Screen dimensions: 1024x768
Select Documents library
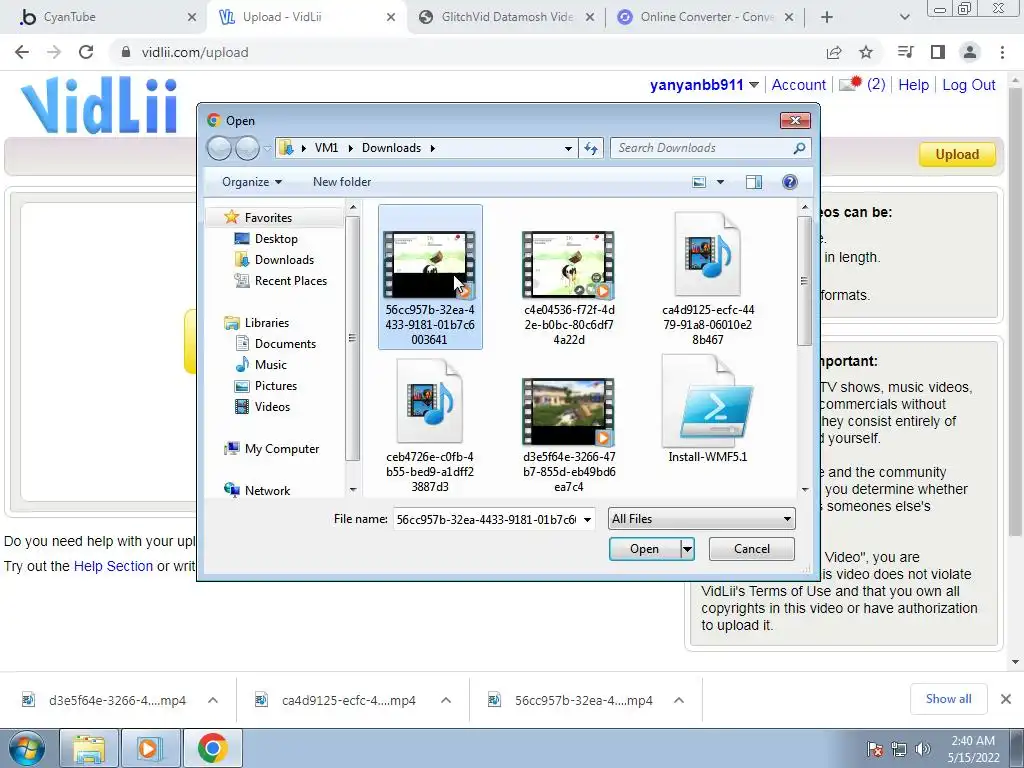(x=285, y=344)
